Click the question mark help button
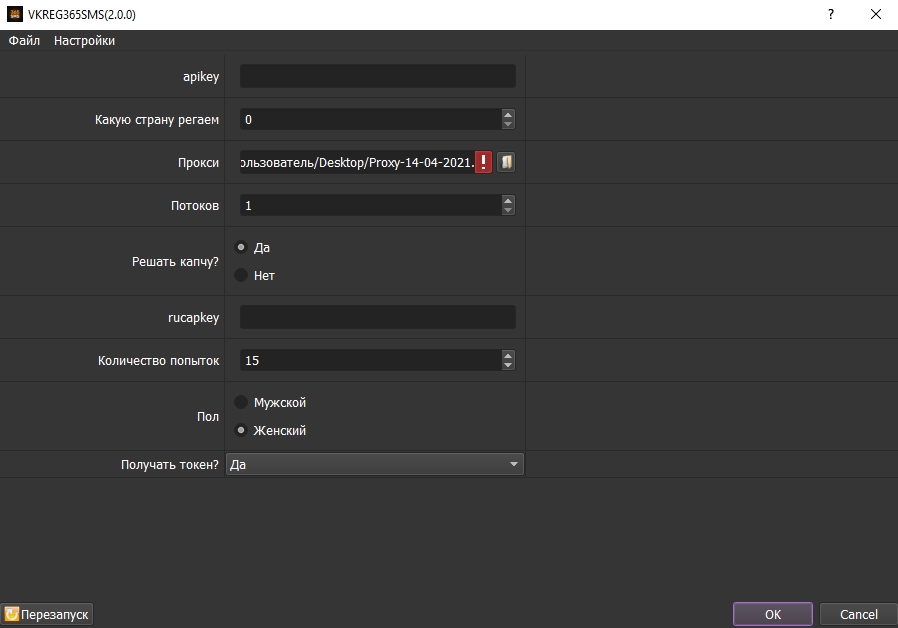The height and width of the screenshot is (628, 898). point(830,15)
